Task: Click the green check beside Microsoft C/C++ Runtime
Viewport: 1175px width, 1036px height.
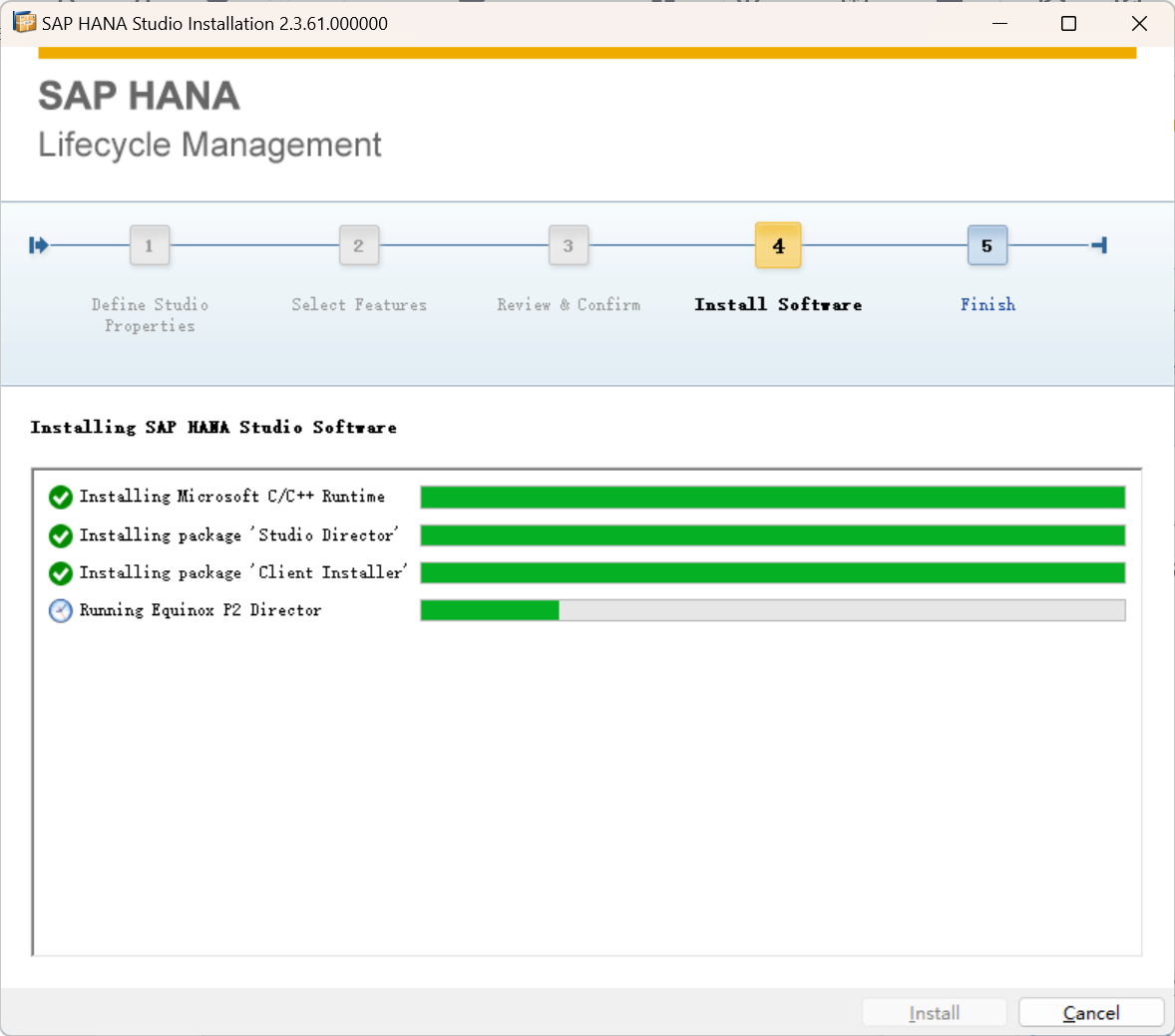Action: pos(61,497)
